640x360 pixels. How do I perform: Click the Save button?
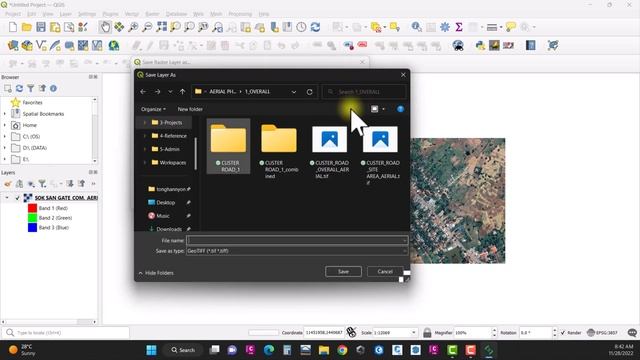pos(343,271)
